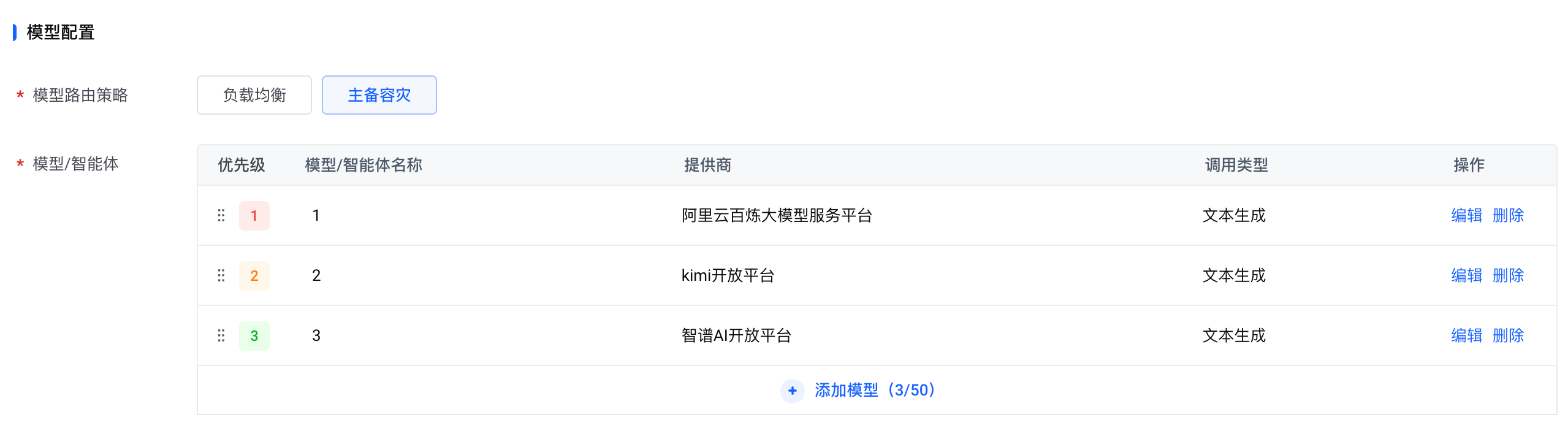Click the 模型/智能体名称 column header
Screen dimensions: 1568x428
pos(363,165)
